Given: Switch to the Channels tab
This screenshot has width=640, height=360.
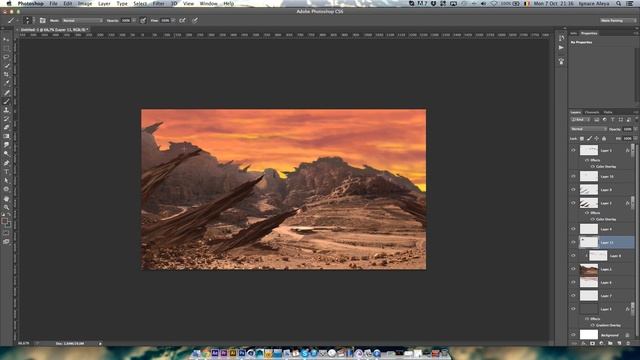Looking at the screenshot, I should pyautogui.click(x=591, y=112).
